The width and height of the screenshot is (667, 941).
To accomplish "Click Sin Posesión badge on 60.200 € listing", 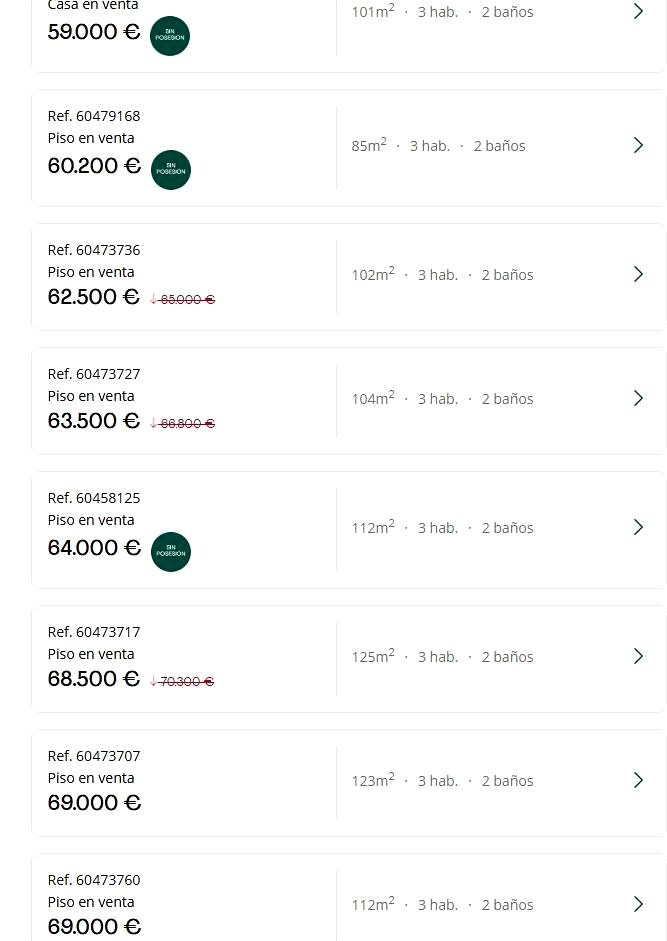I will pos(170,170).
